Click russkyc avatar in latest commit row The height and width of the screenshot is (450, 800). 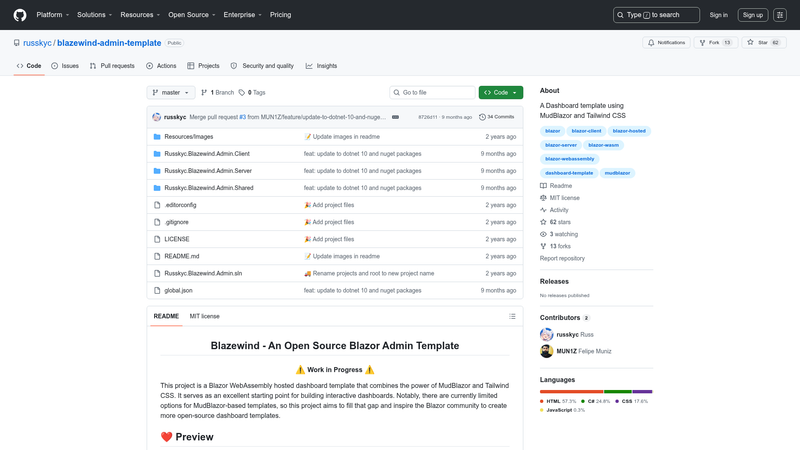coord(157,117)
